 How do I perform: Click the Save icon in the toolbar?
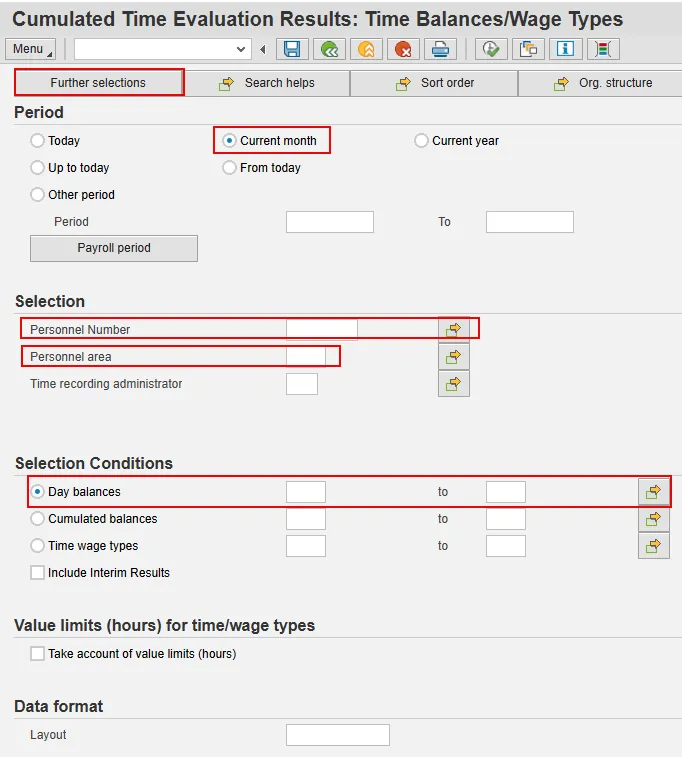click(x=292, y=49)
